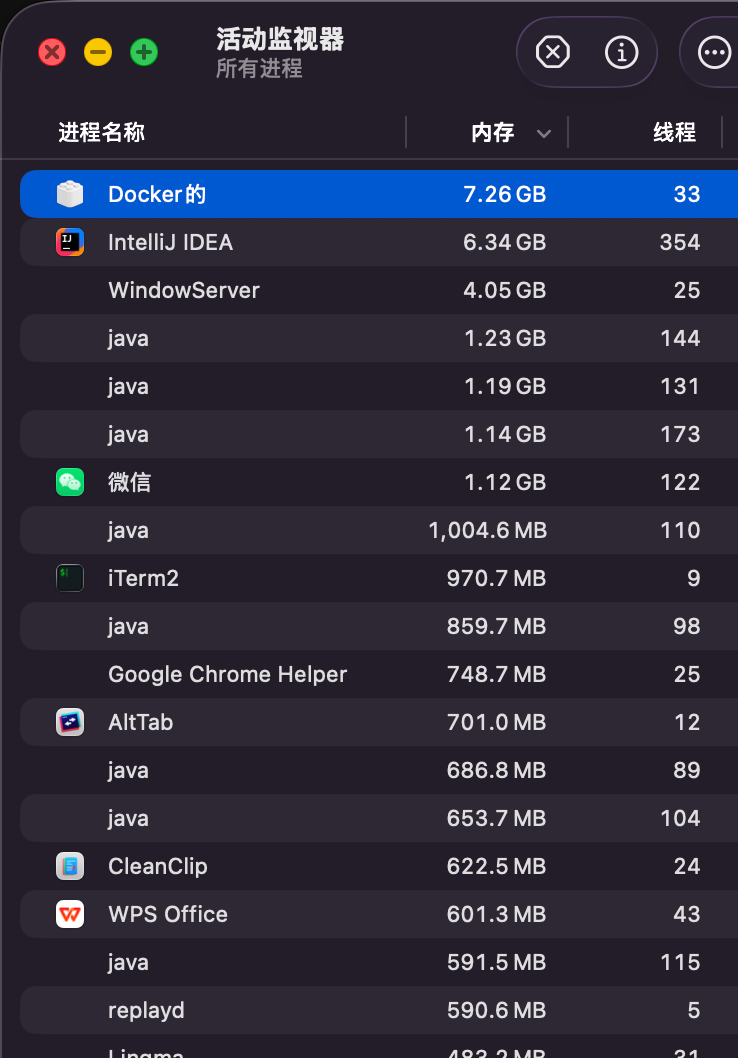The height and width of the screenshot is (1058, 738).
Task: Select the iTerm2 process row
Action: [379, 578]
